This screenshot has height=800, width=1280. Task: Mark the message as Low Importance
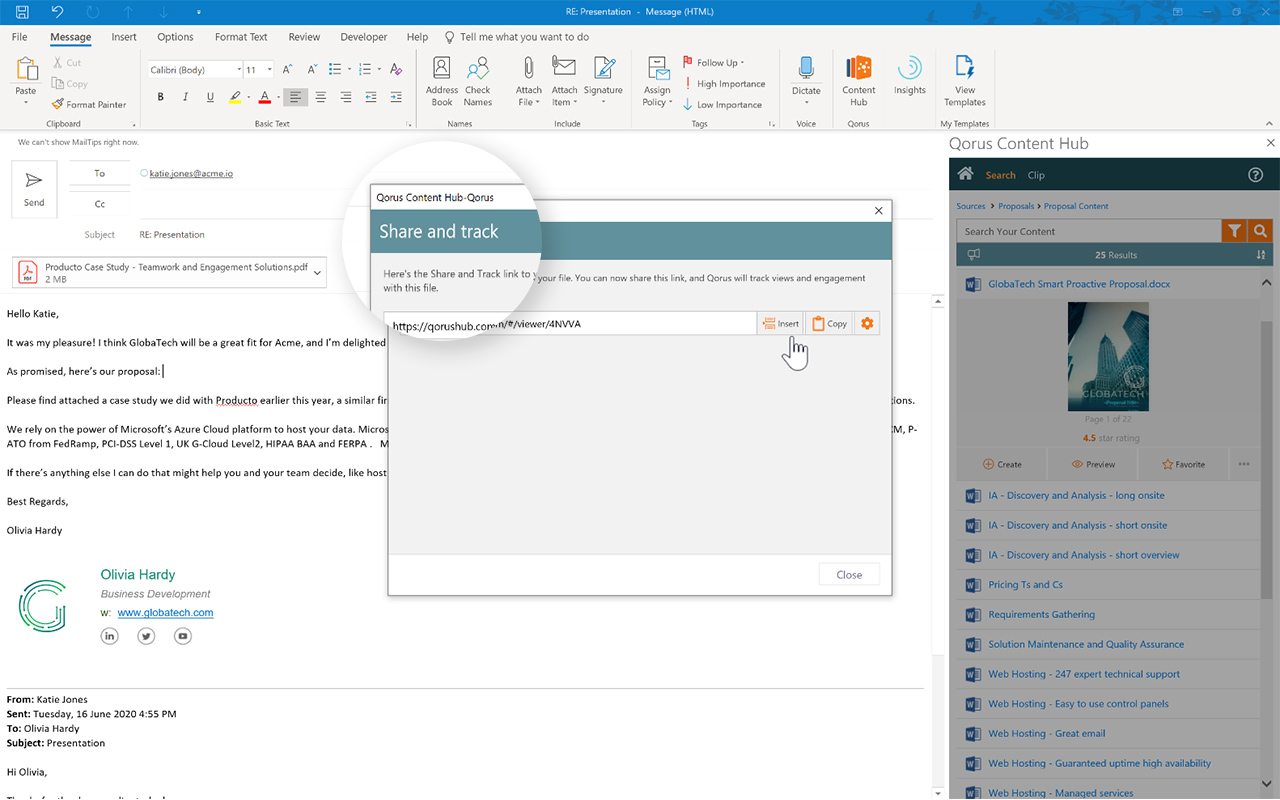(722, 104)
